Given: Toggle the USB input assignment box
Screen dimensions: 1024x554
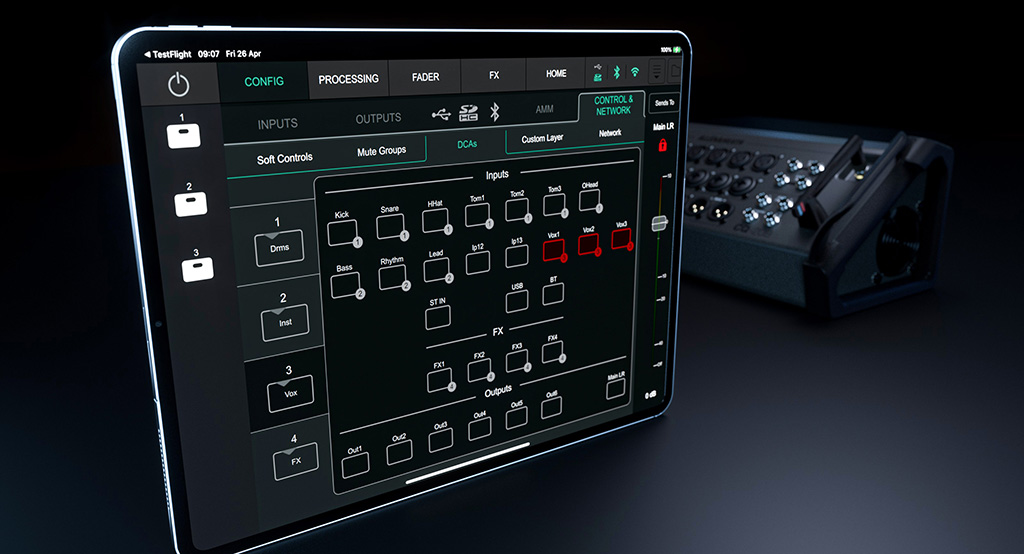Looking at the screenshot, I should pyautogui.click(x=517, y=301).
